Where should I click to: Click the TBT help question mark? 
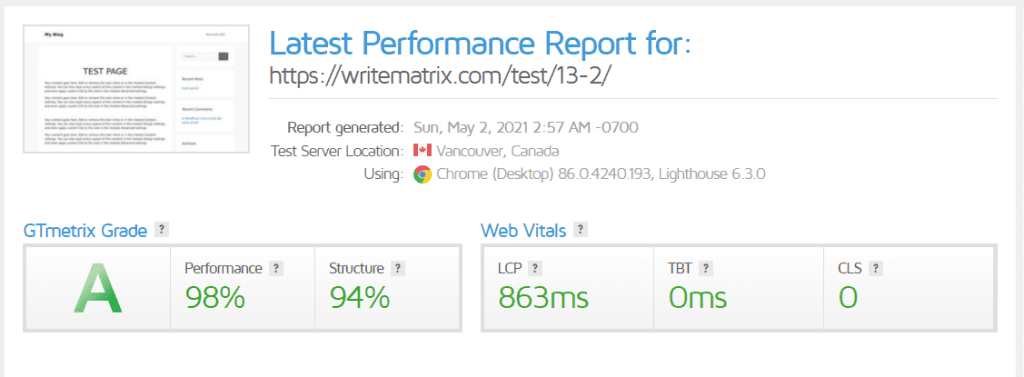(705, 268)
